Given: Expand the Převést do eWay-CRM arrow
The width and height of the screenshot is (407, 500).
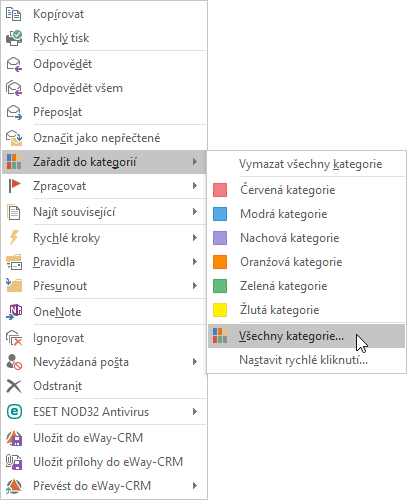Looking at the screenshot, I should tap(195, 486).
